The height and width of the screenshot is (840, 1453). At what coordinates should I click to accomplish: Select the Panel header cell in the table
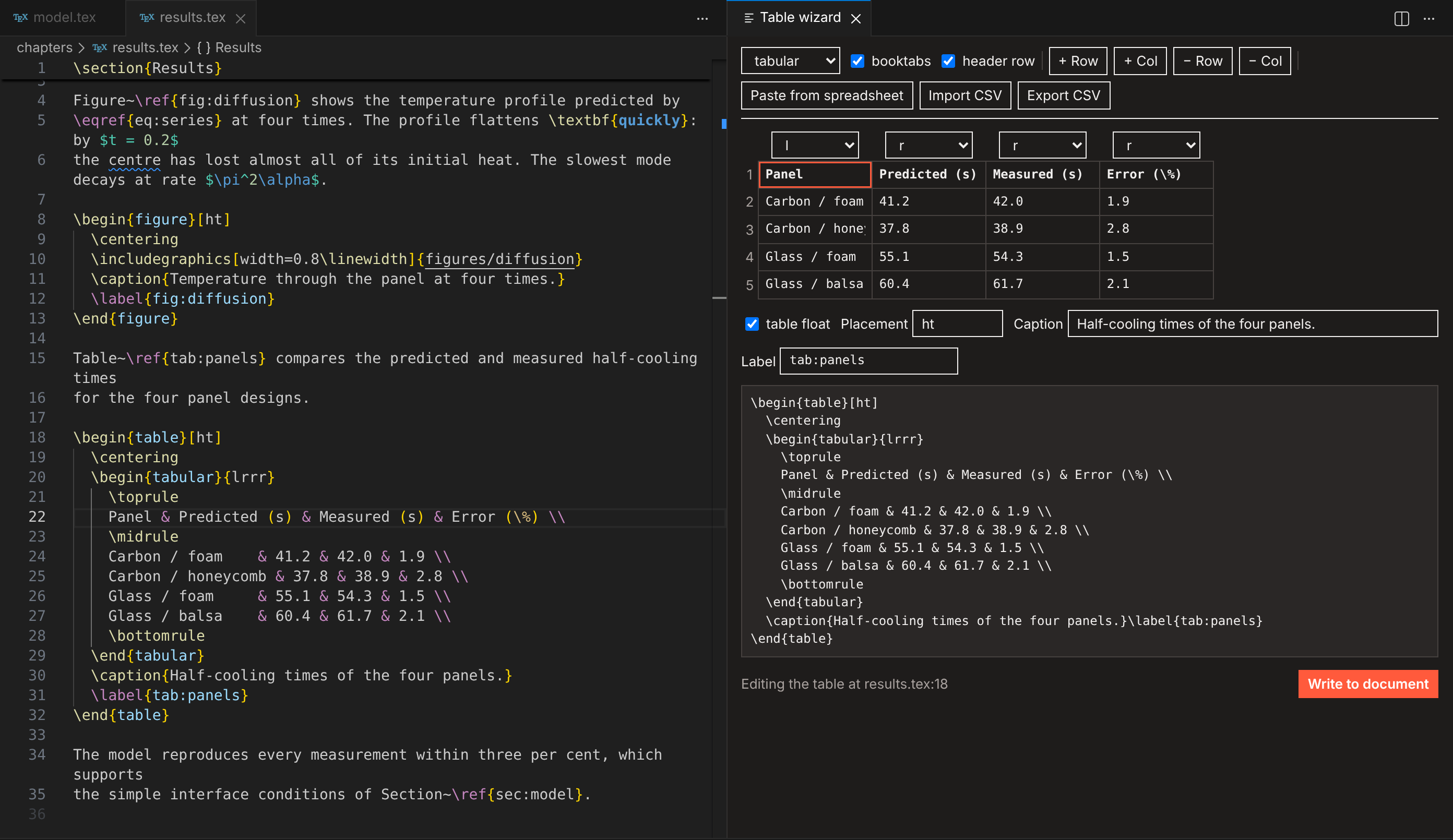tap(815, 175)
